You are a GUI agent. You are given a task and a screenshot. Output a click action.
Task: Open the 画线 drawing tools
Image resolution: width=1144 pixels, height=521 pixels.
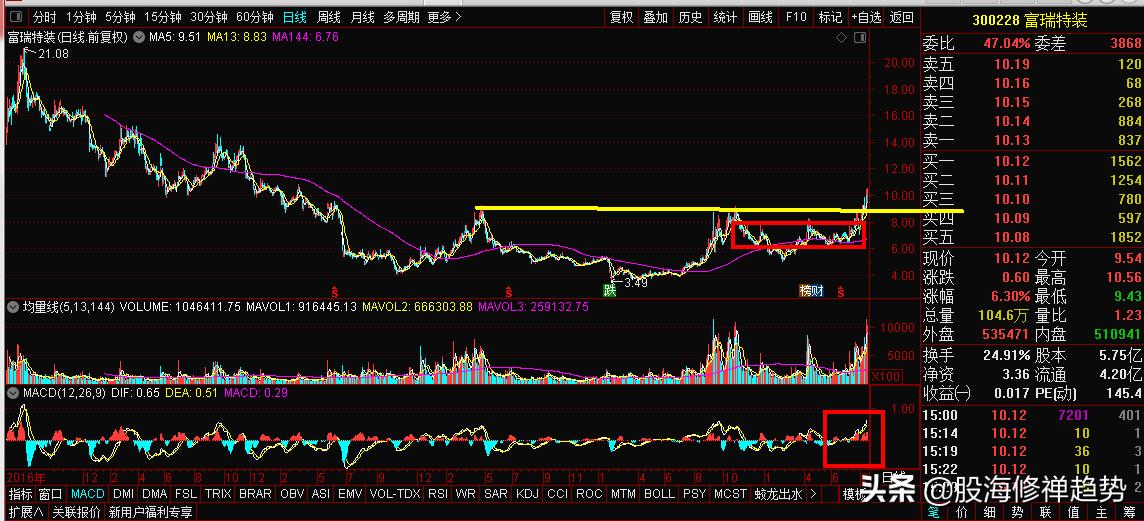pos(760,17)
